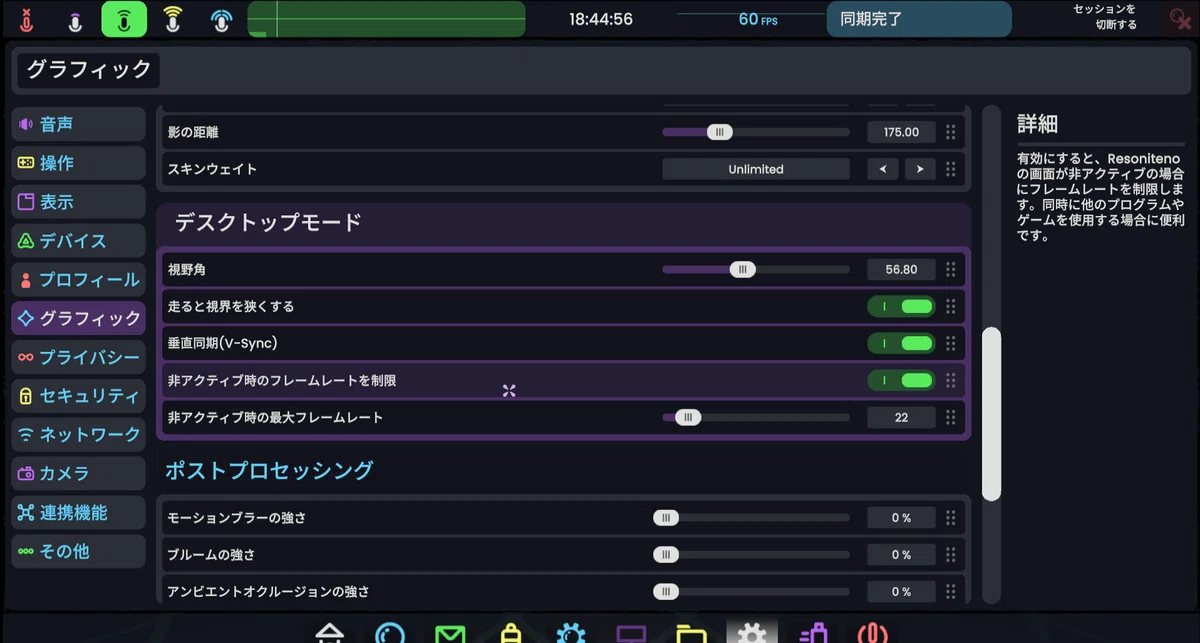Screen dimensions: 1200x643
Task: Click the Unlimited value of スキンウェイト
Action: (756, 169)
